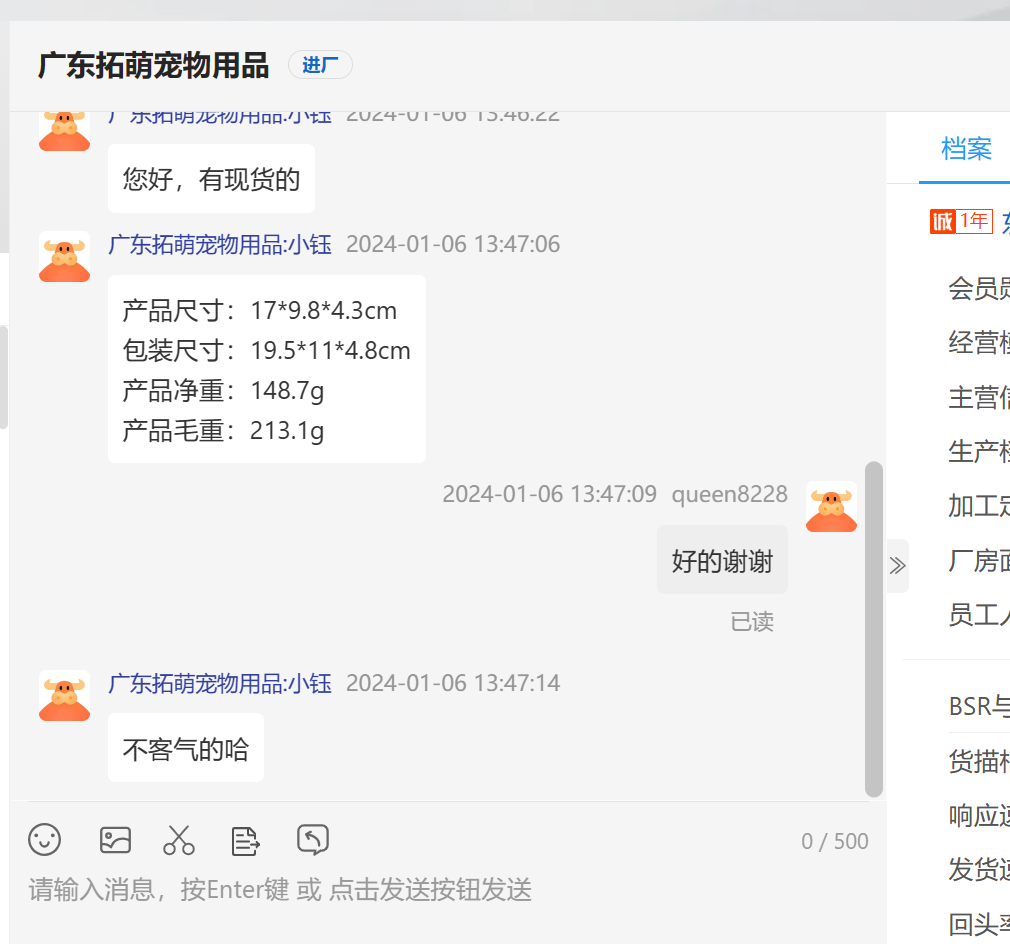1010x944 pixels.
Task: Click the 您好，有现货的 message bubble
Action: 211,179
